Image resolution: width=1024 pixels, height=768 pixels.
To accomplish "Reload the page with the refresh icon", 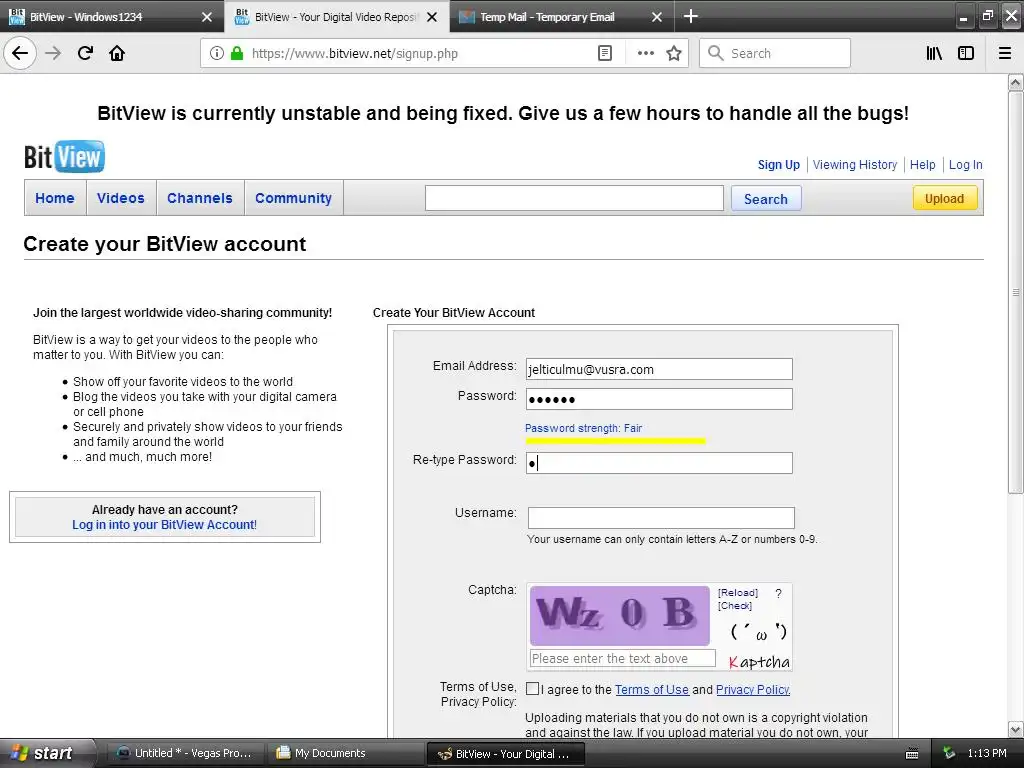I will coord(86,54).
